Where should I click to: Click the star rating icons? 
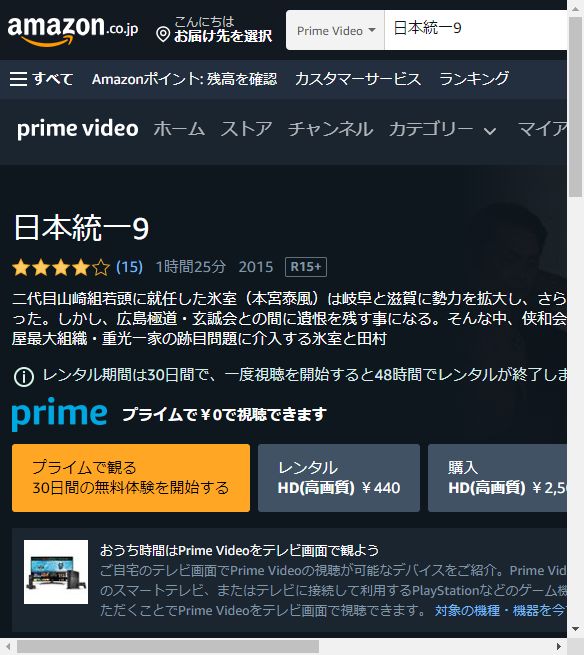coord(61,267)
